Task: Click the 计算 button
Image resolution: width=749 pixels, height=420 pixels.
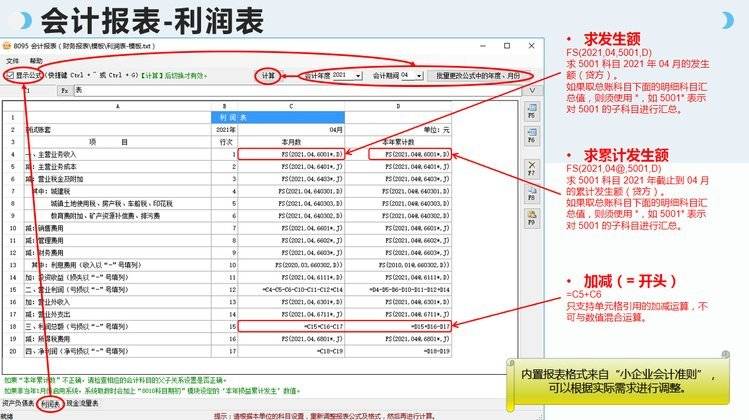Action: point(267,75)
